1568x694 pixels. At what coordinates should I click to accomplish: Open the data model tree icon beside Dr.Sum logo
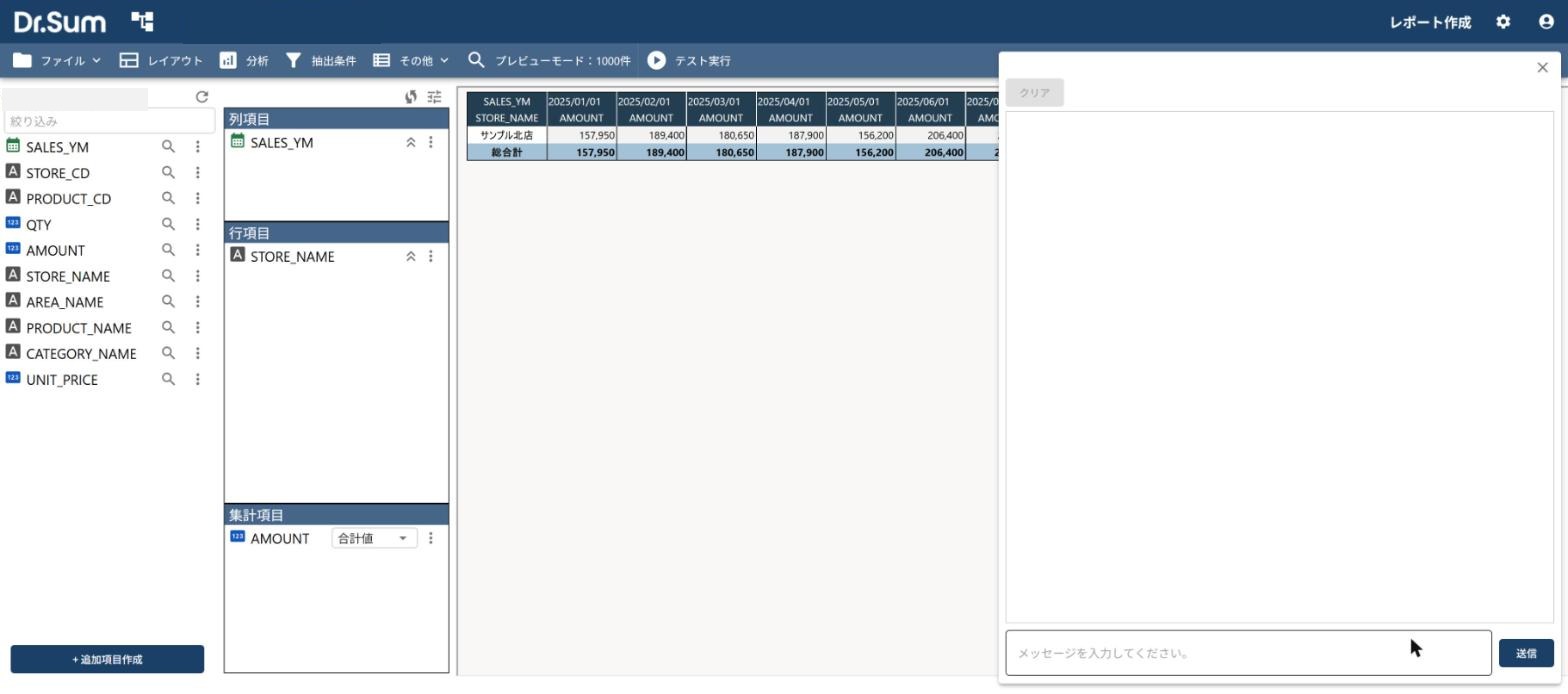point(142,21)
